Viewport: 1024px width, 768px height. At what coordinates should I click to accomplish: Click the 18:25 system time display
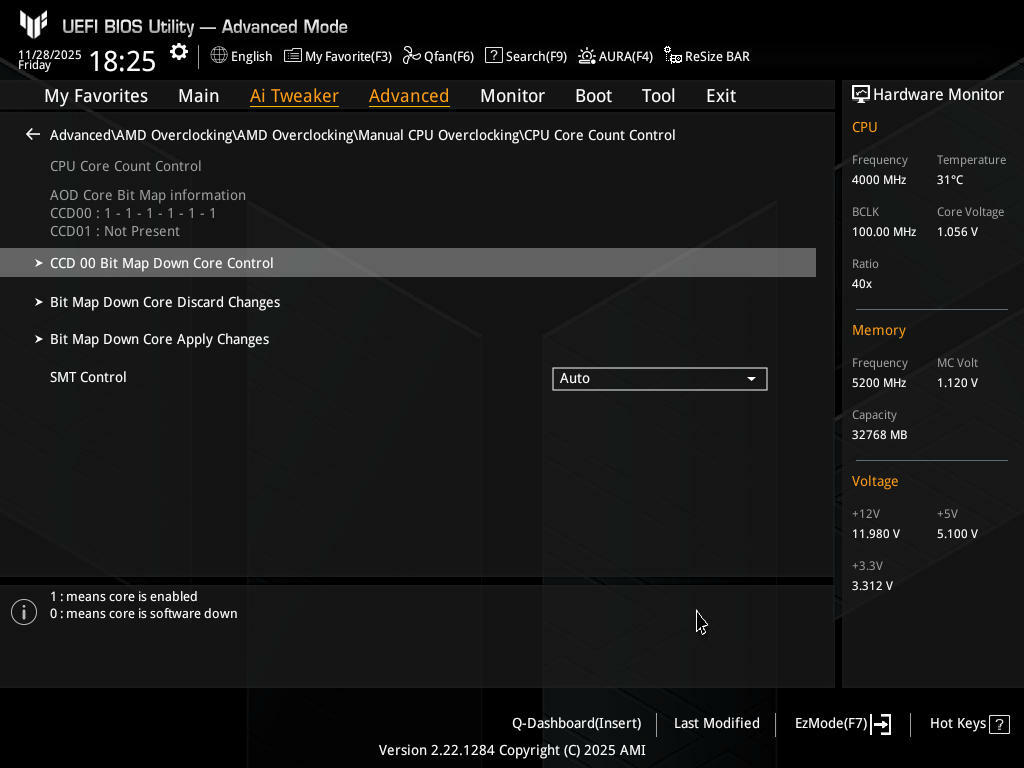click(122, 61)
